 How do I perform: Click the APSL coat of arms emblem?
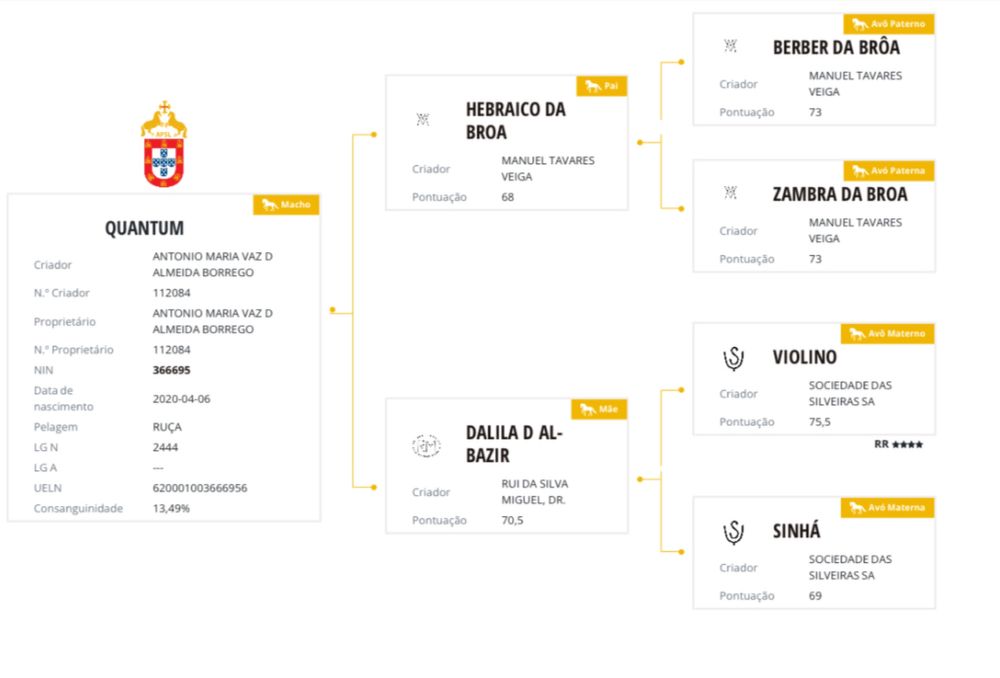163,145
